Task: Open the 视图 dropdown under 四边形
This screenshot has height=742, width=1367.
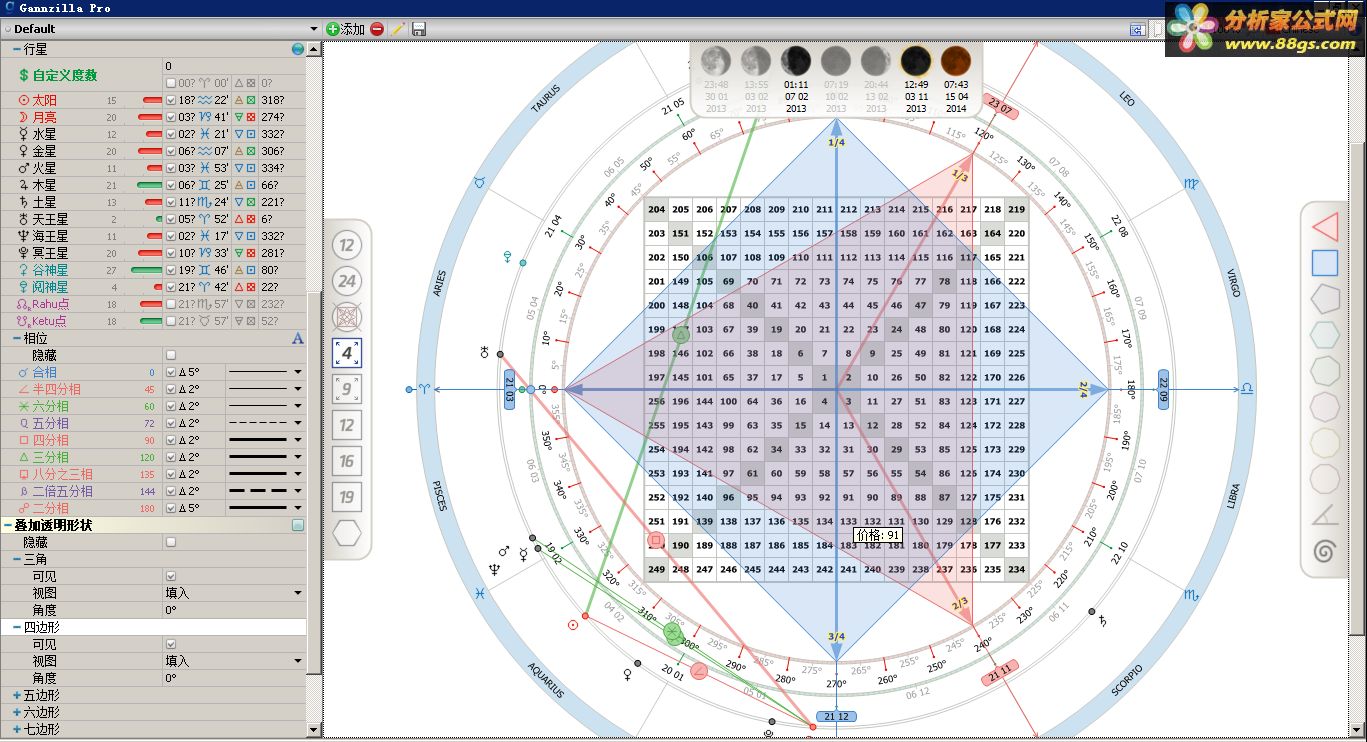Action: click(x=297, y=661)
